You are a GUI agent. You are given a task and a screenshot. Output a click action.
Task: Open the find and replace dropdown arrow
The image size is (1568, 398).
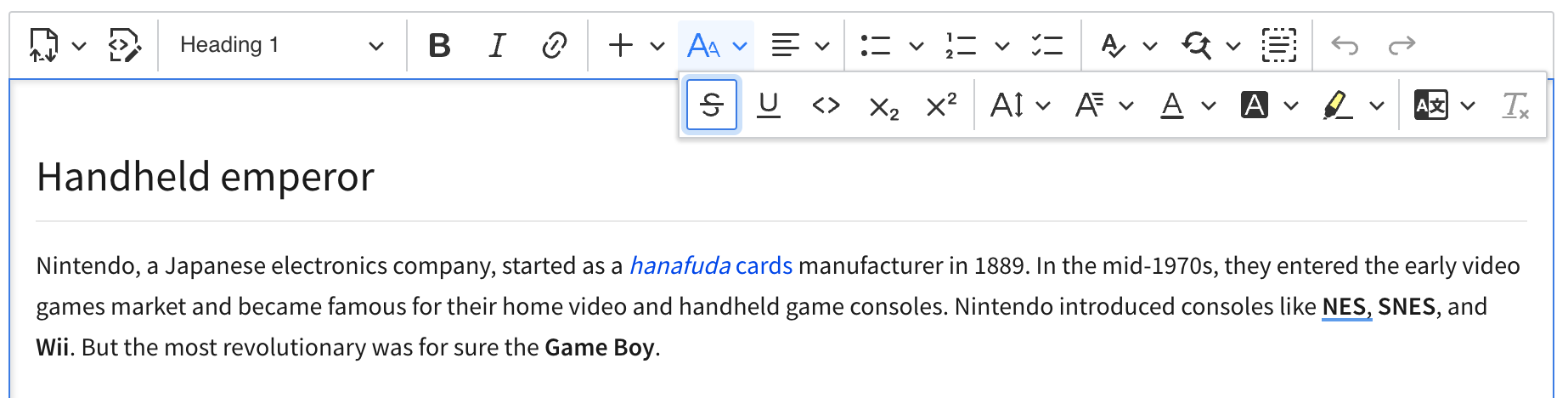pyautogui.click(x=1233, y=46)
